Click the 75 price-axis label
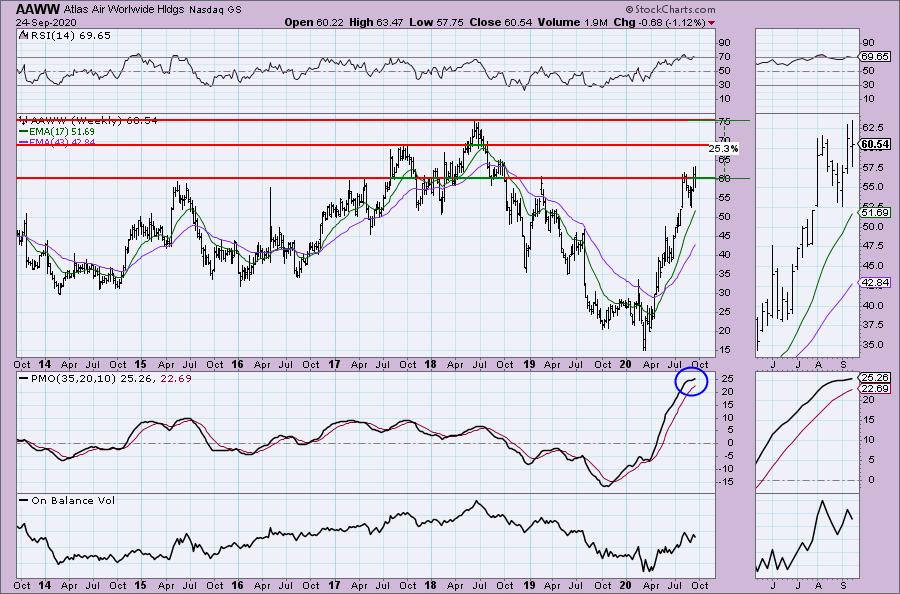This screenshot has width=900, height=594. point(724,121)
